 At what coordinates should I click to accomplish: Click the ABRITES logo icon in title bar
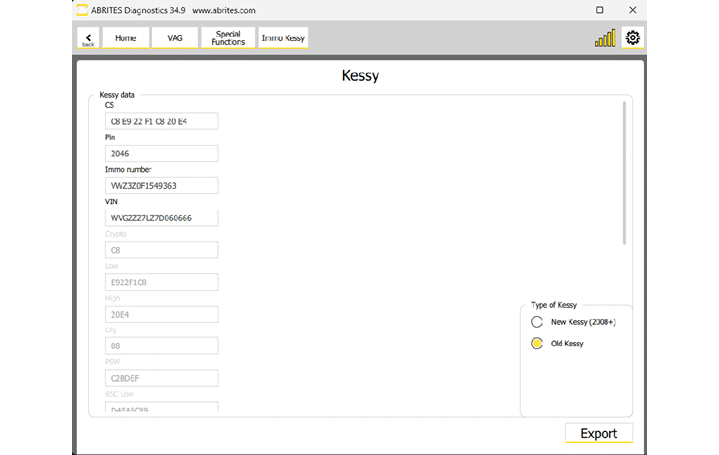point(82,10)
